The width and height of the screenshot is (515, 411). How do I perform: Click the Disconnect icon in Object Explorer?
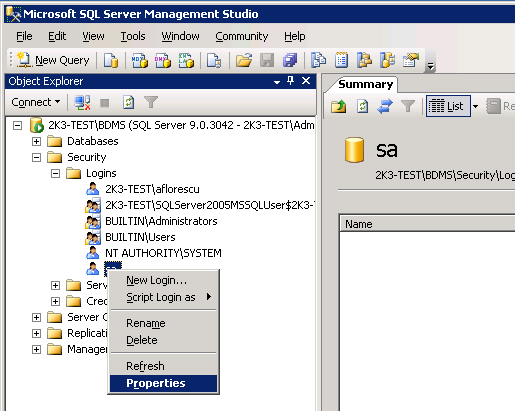[82, 102]
